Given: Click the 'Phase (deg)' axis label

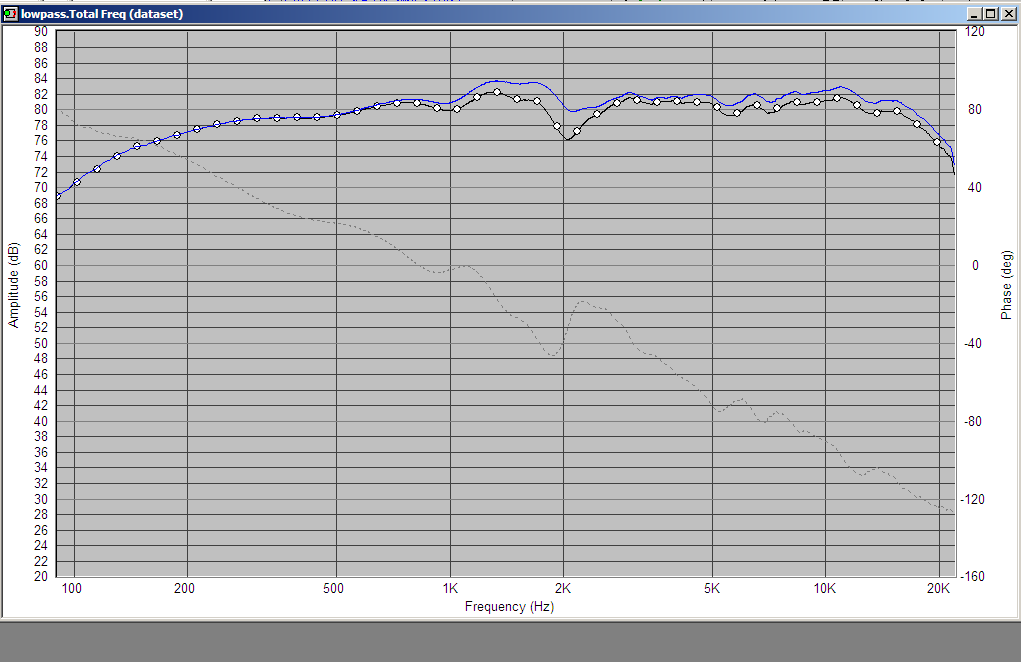Looking at the screenshot, I should 1006,284.
